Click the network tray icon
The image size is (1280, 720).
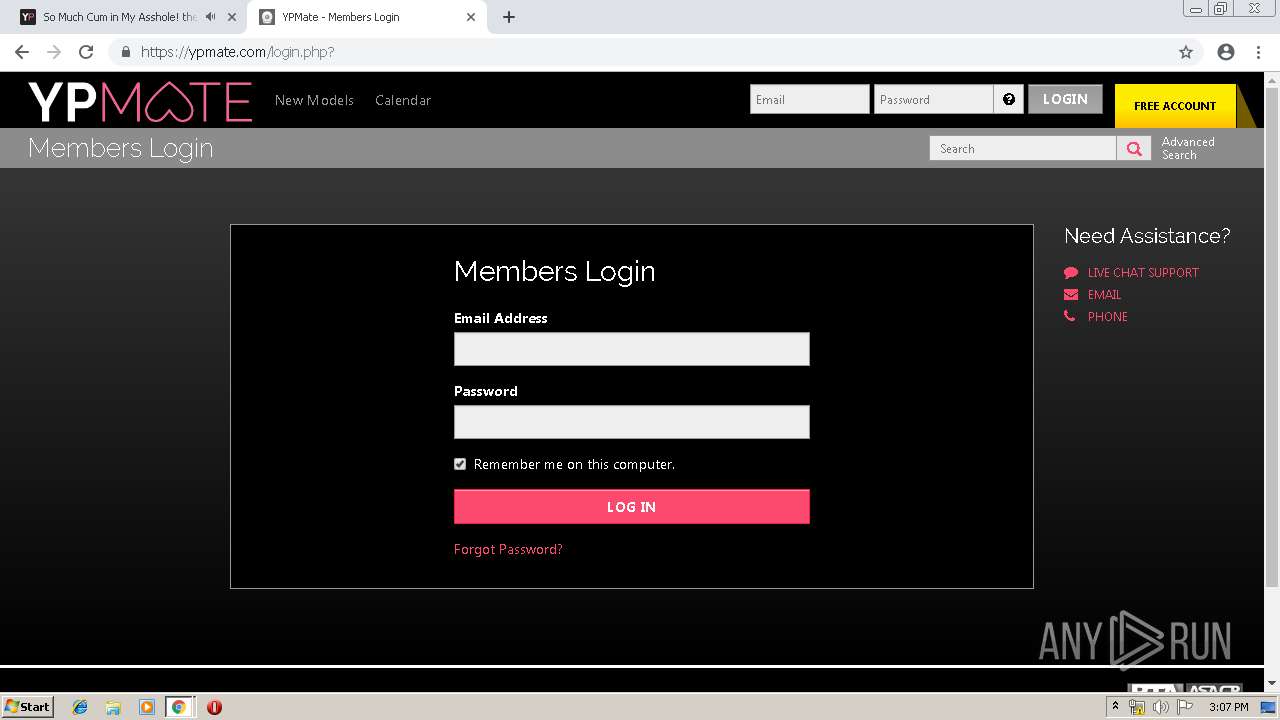click(x=1137, y=707)
